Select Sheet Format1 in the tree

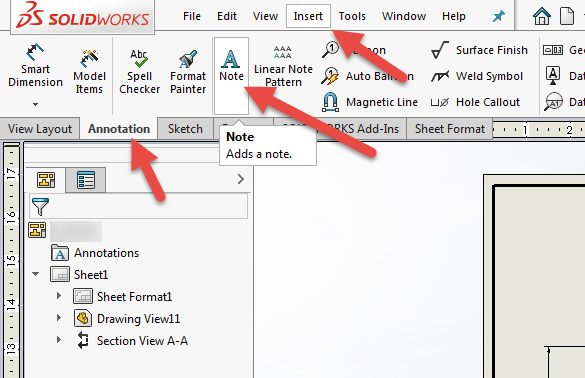(123, 297)
